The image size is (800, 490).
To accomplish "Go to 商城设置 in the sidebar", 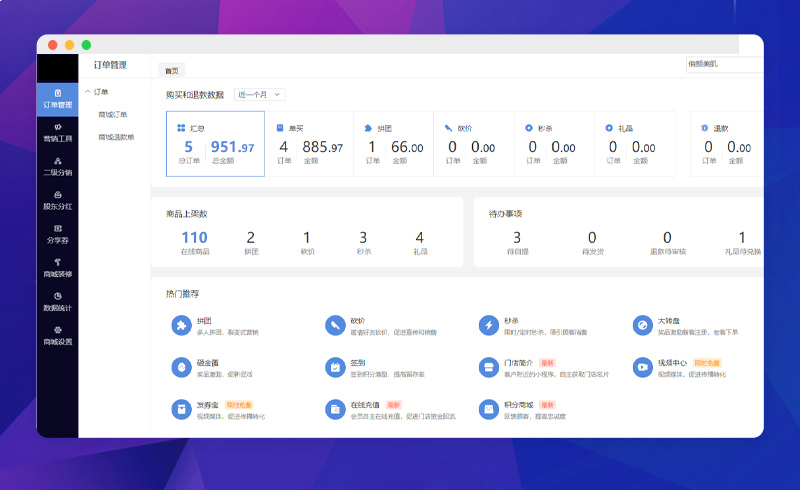I will tap(57, 336).
